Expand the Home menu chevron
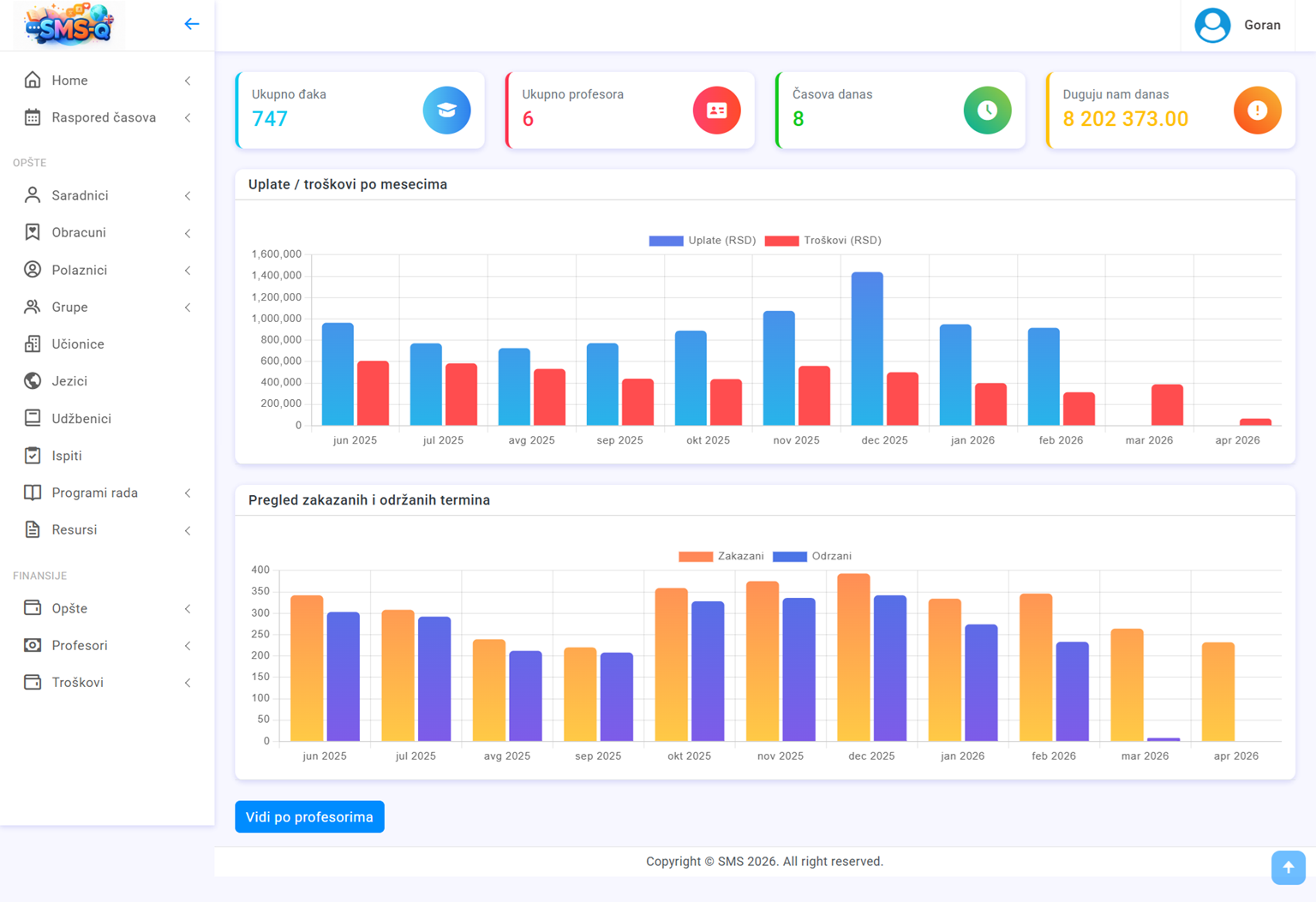Viewport: 1316px width, 902px height. tap(188, 81)
